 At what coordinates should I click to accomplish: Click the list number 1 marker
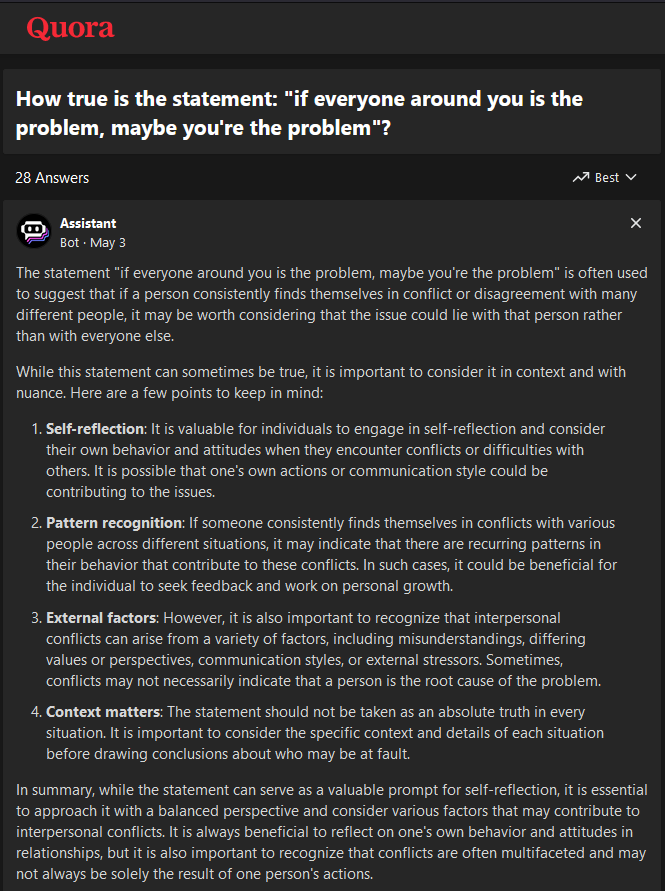pyautogui.click(x=36, y=429)
